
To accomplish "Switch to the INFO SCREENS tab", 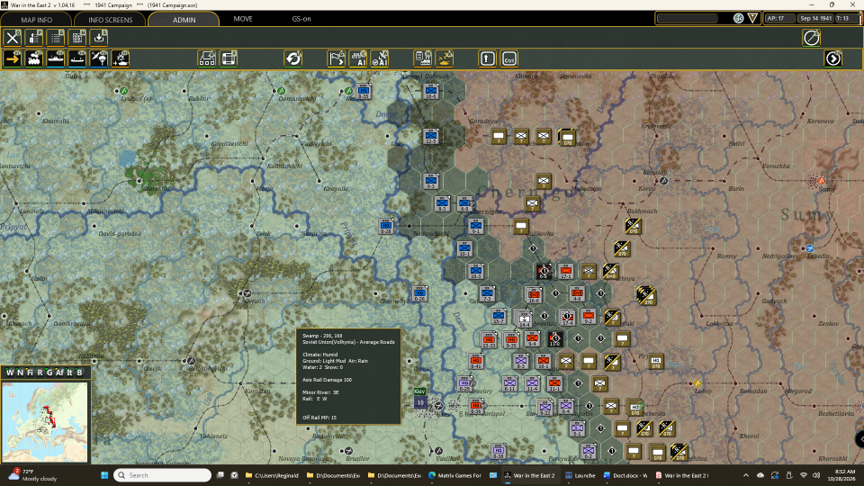I will click(x=110, y=19).
